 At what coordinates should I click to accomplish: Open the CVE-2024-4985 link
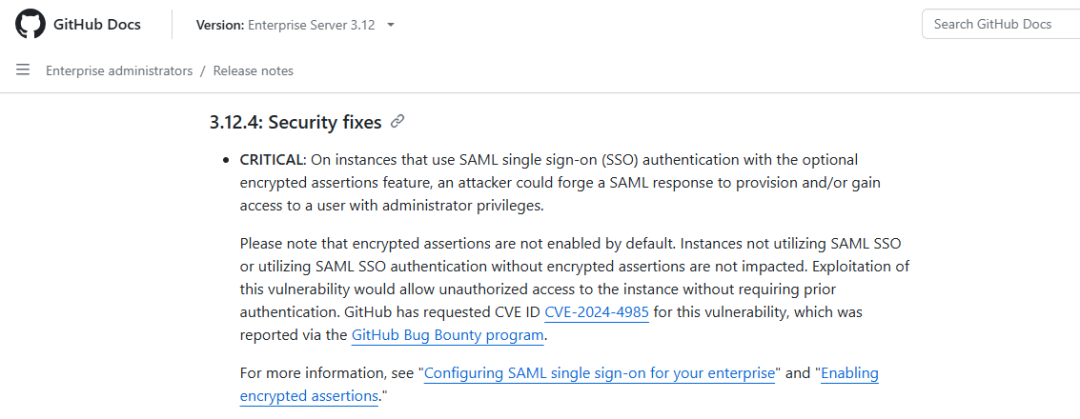coord(596,312)
